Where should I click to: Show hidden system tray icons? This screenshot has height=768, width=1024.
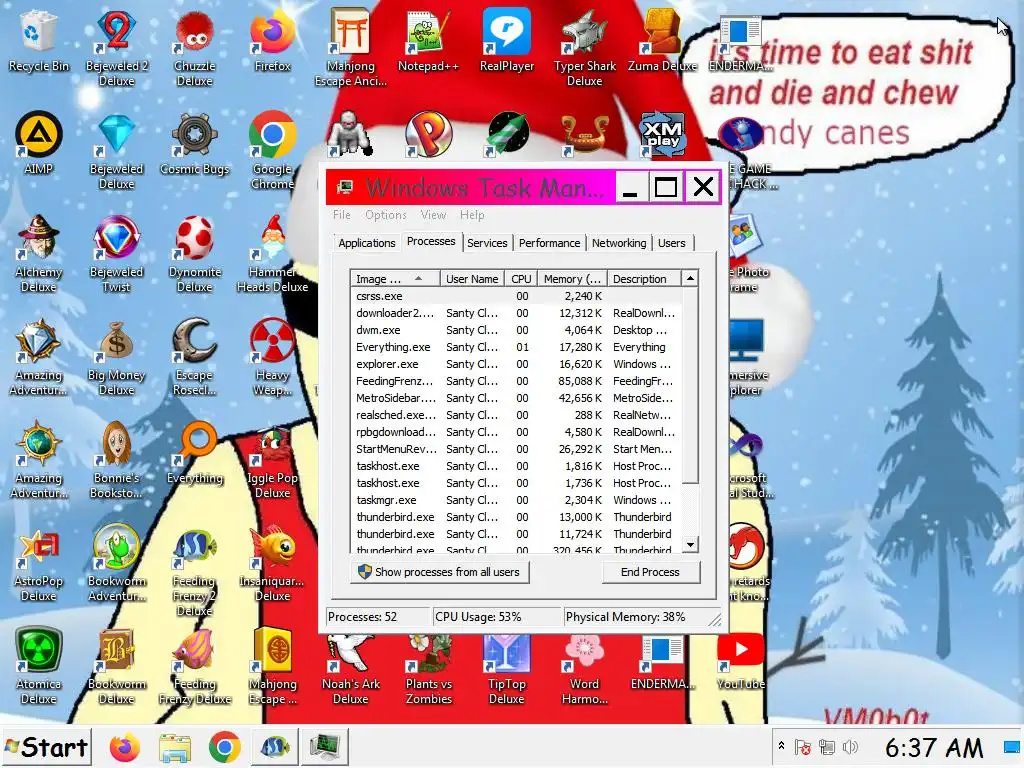[781, 746]
